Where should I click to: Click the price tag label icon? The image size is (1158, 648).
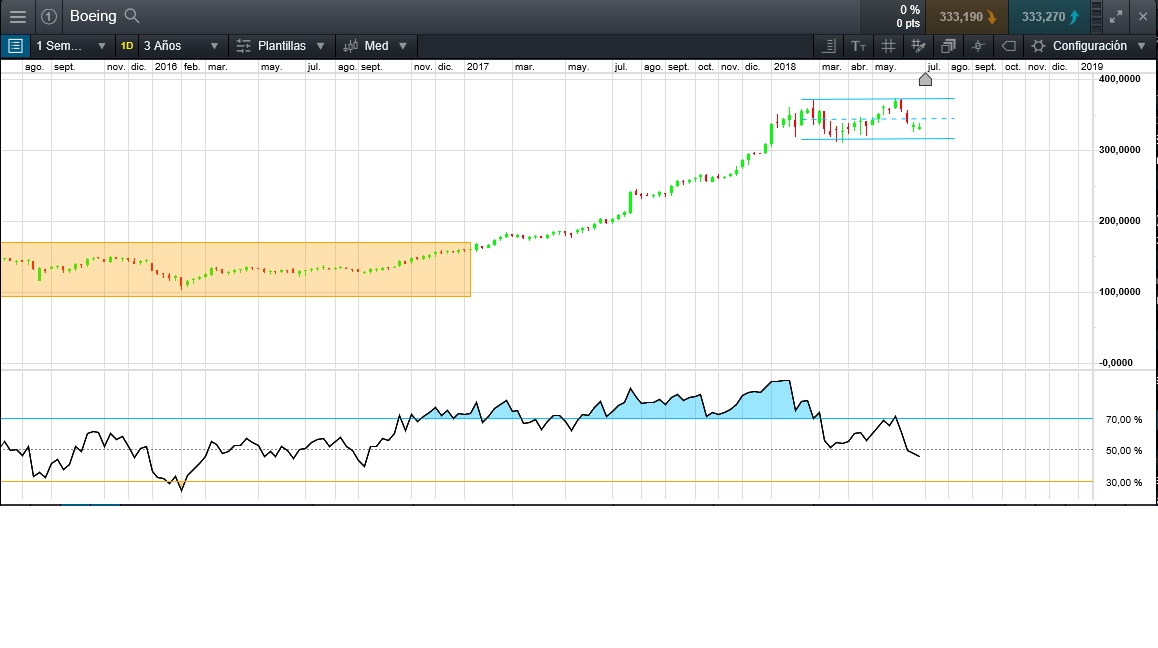[x=1008, y=46]
